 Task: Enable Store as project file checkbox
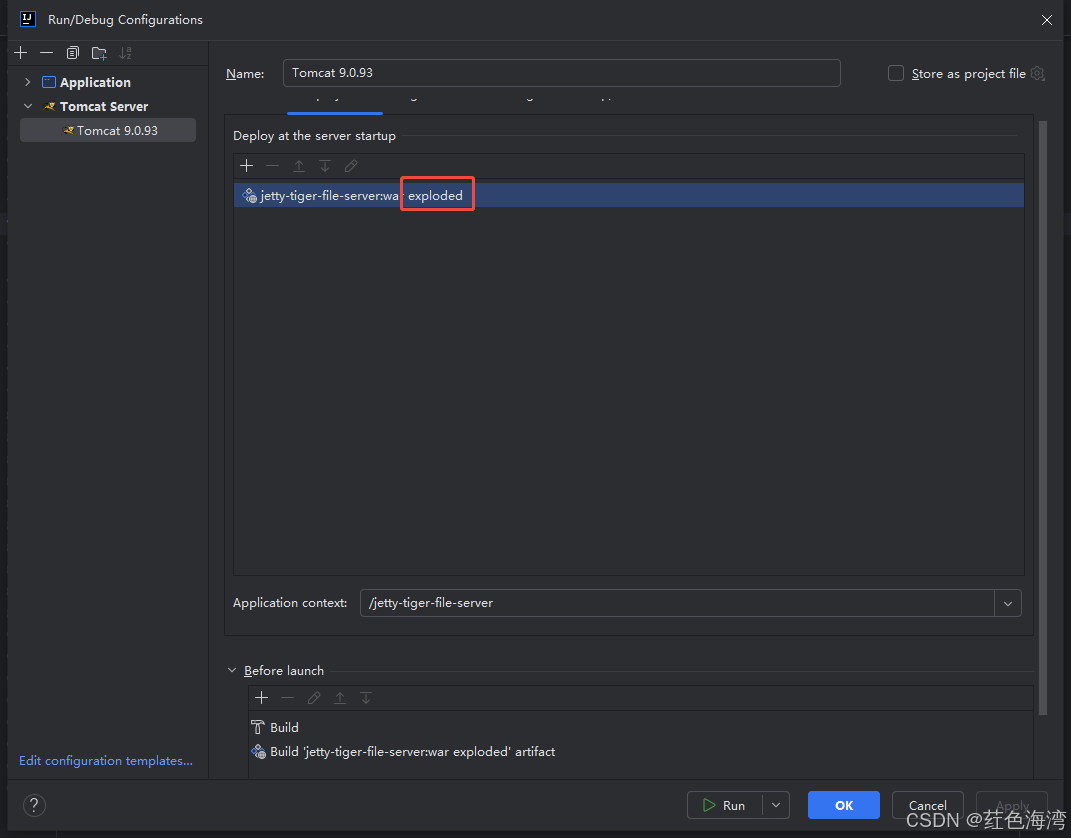(x=895, y=73)
